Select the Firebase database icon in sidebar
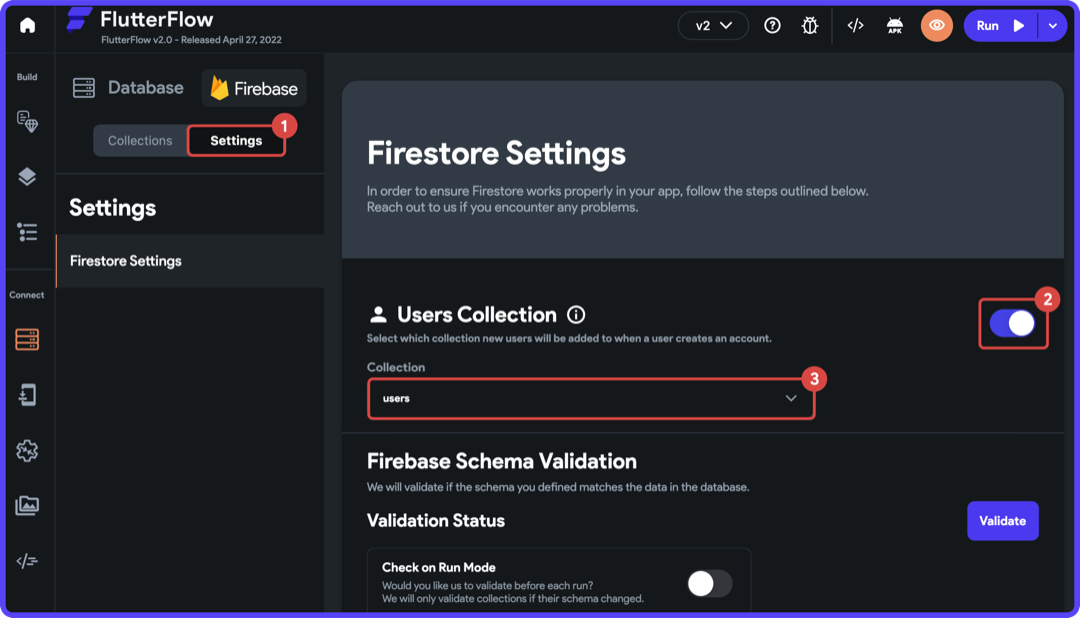Viewport: 1080px width, 618px height. click(27, 339)
